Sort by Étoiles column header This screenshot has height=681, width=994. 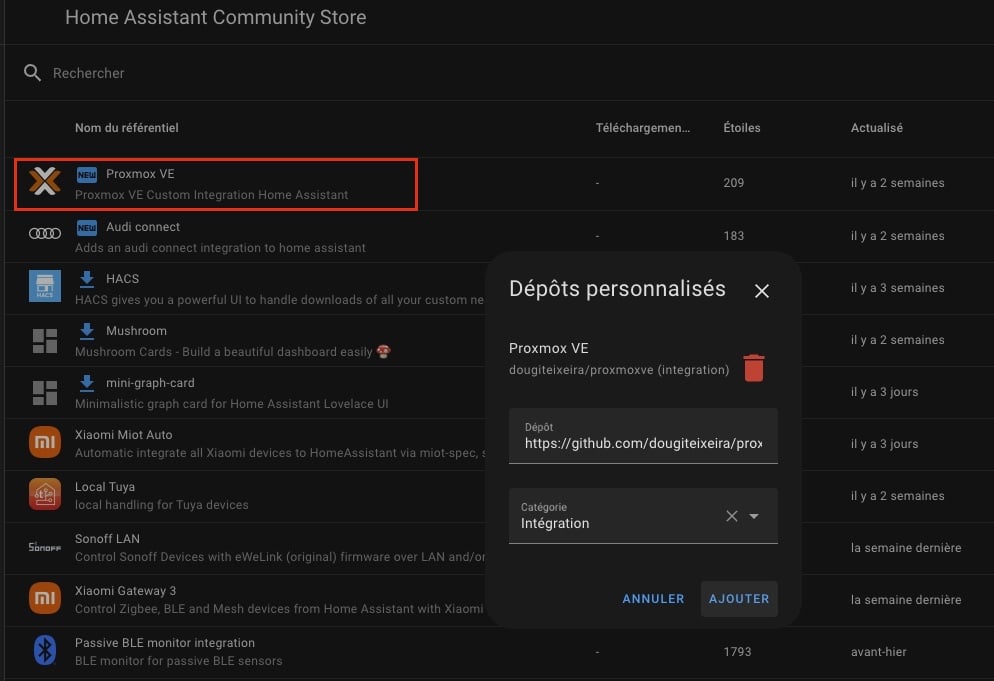[x=742, y=127]
